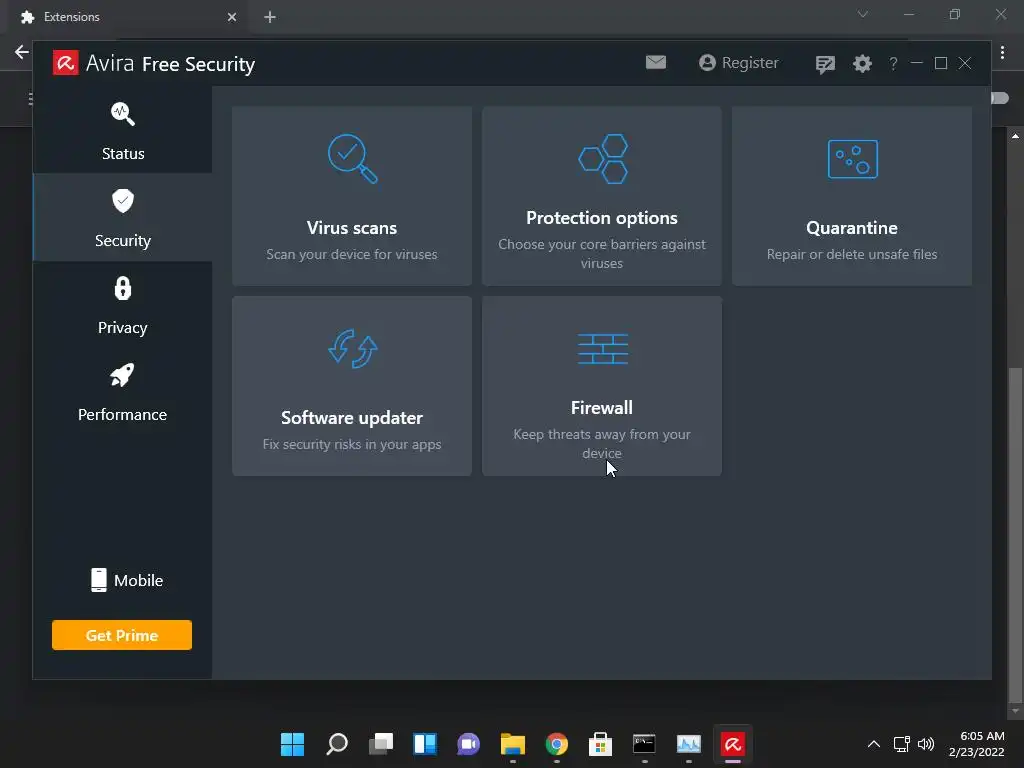Open Chrome tab search chevron
This screenshot has width=1024, height=768.
863,14
